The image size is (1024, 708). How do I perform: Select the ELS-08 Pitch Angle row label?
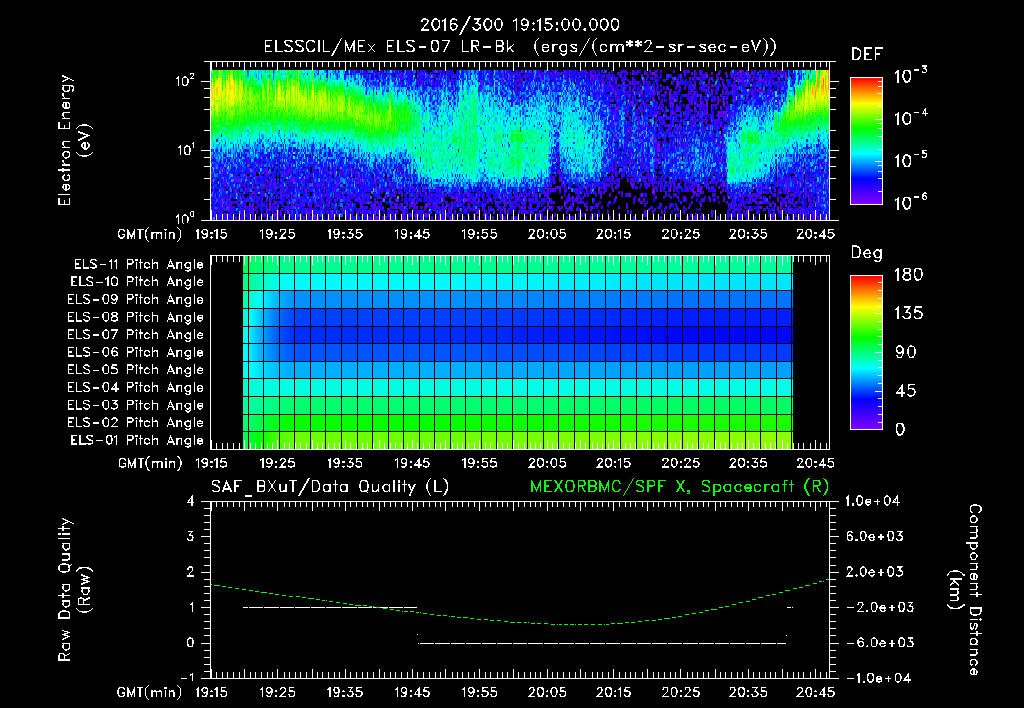135,317
